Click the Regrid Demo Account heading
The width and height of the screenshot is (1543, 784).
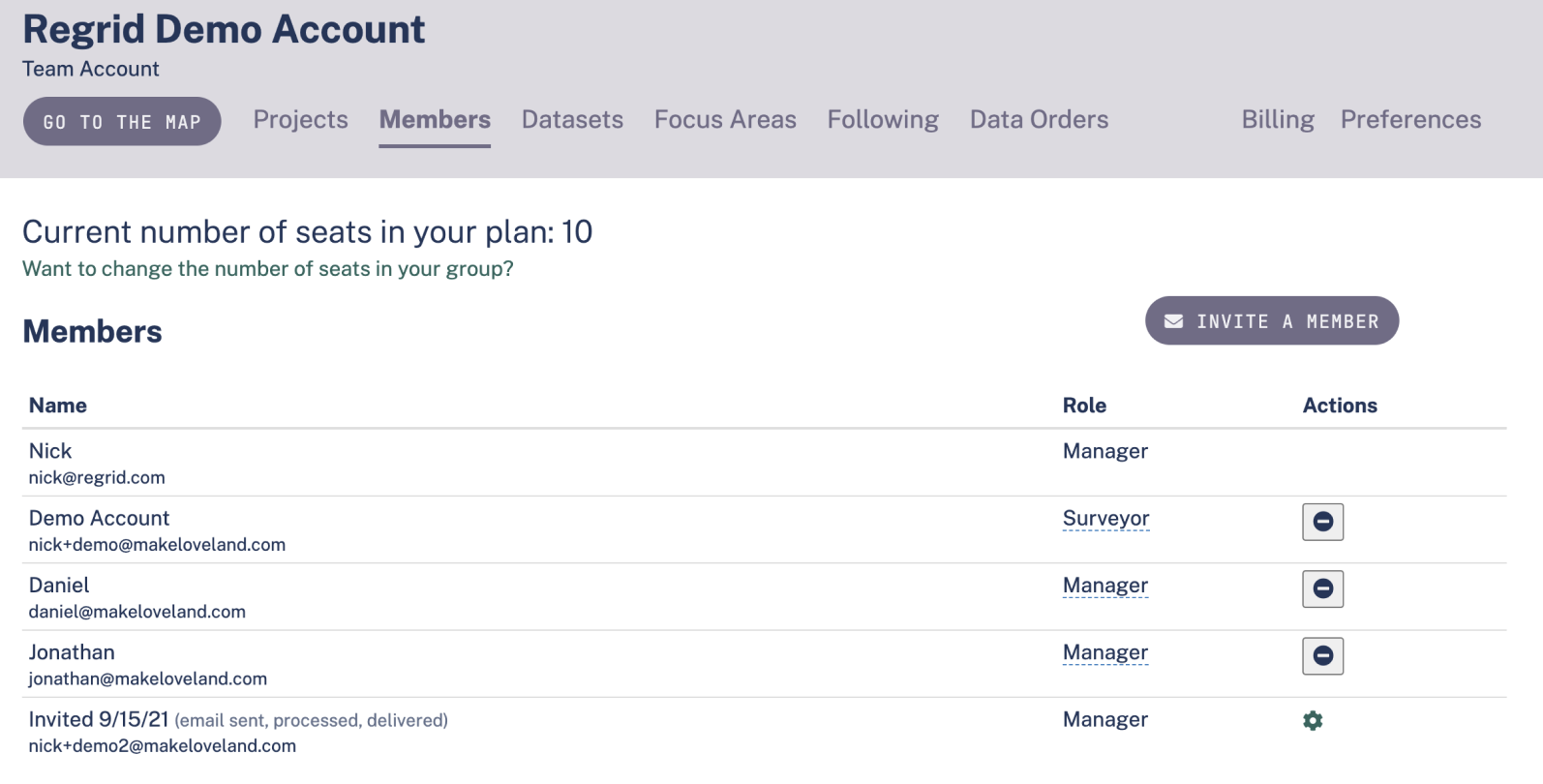(224, 29)
